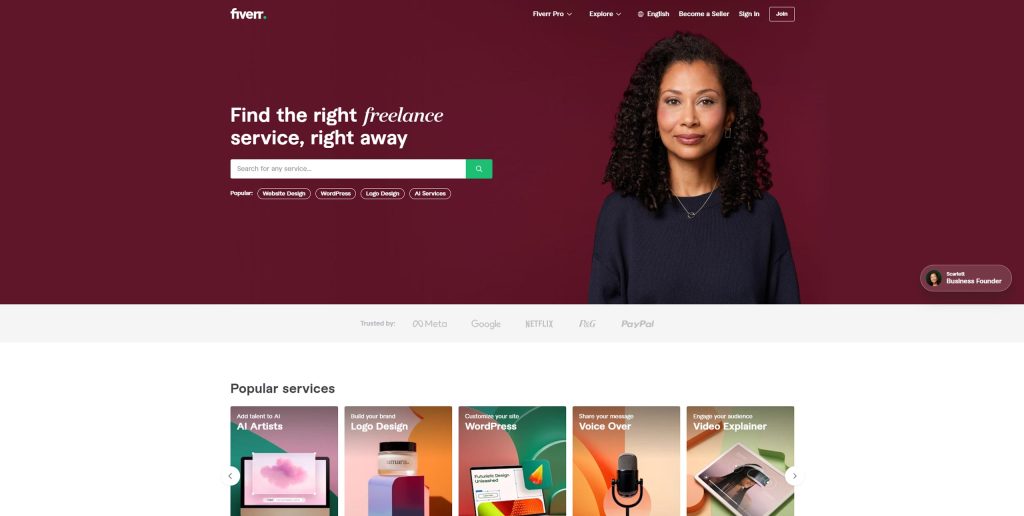Open the Explore dropdown menu
1024x516 pixels.
tap(605, 14)
